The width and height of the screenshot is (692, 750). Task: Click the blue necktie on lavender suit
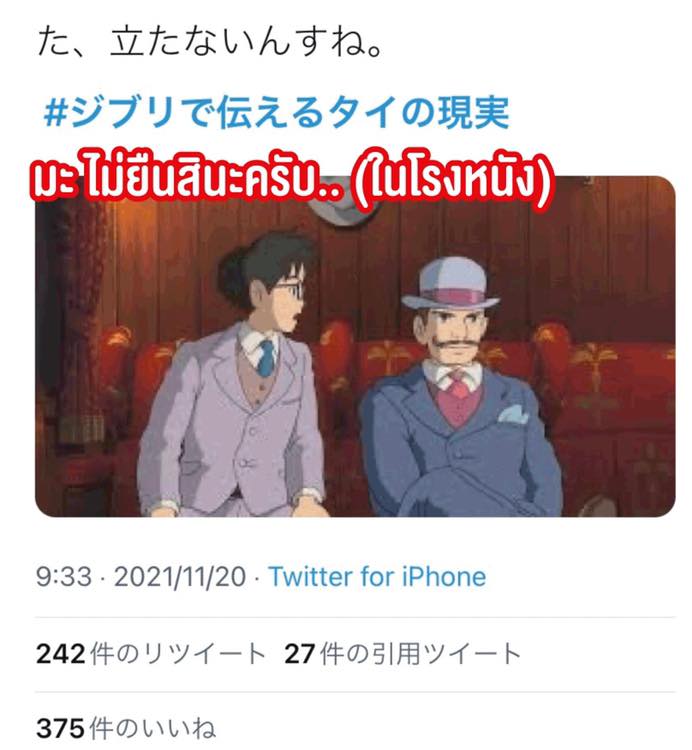click(266, 358)
